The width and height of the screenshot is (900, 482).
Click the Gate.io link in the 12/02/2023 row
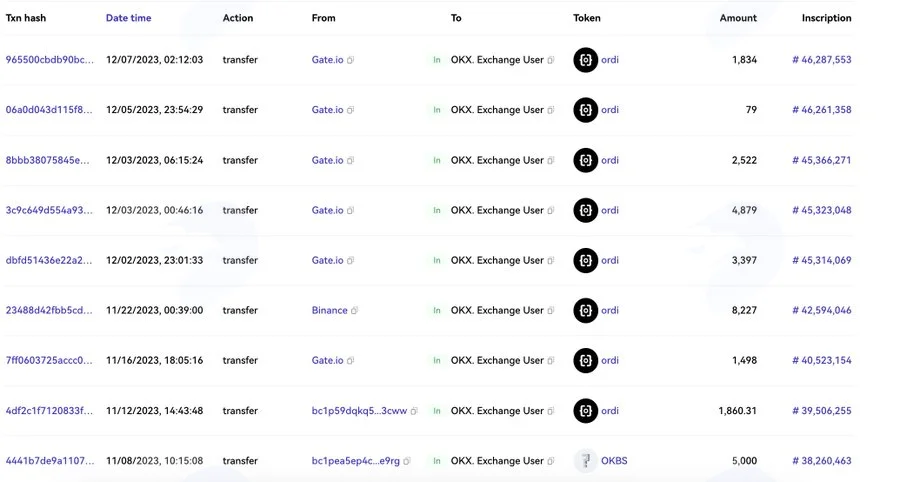328,261
